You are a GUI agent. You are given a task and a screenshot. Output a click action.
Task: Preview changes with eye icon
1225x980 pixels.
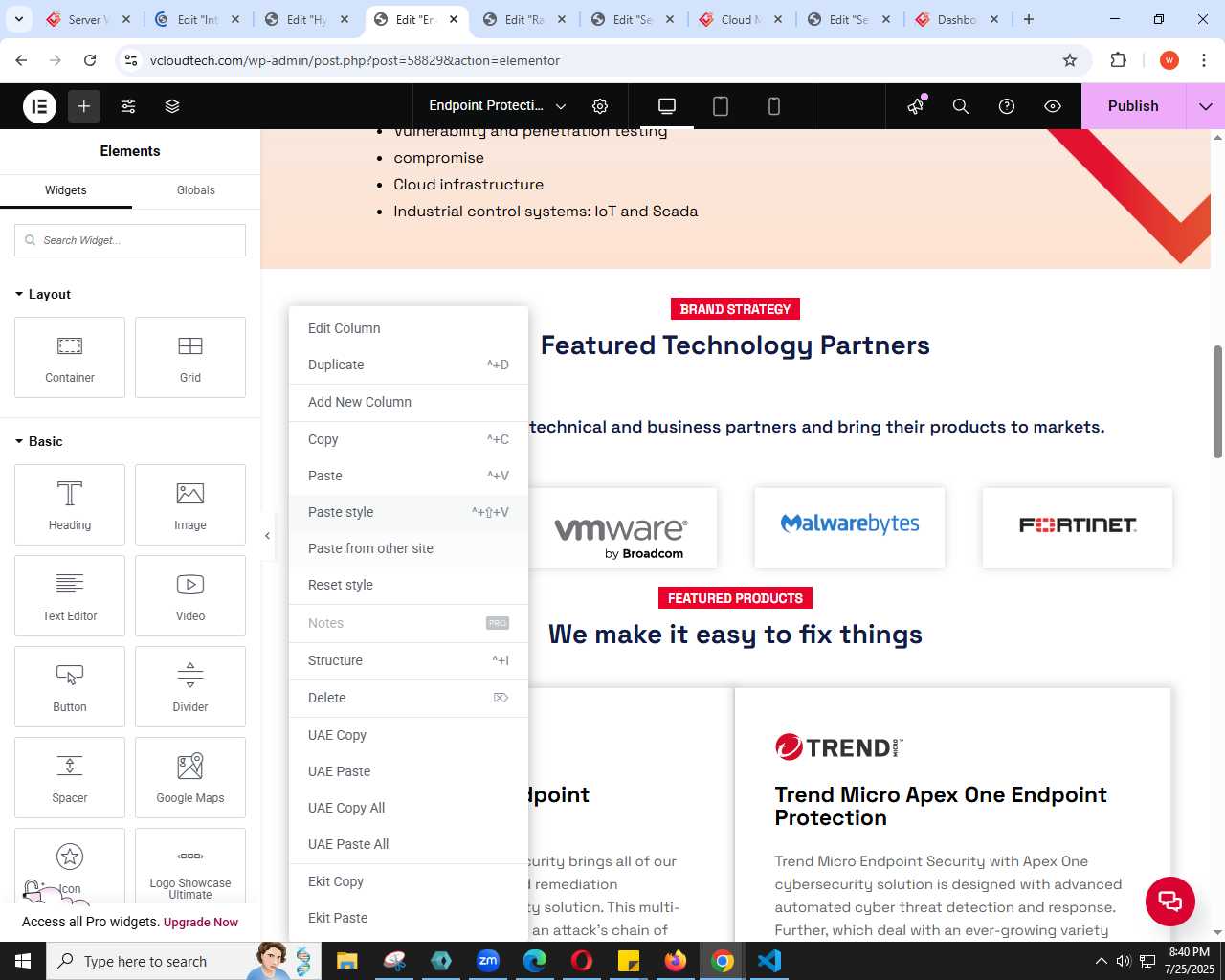click(1053, 106)
